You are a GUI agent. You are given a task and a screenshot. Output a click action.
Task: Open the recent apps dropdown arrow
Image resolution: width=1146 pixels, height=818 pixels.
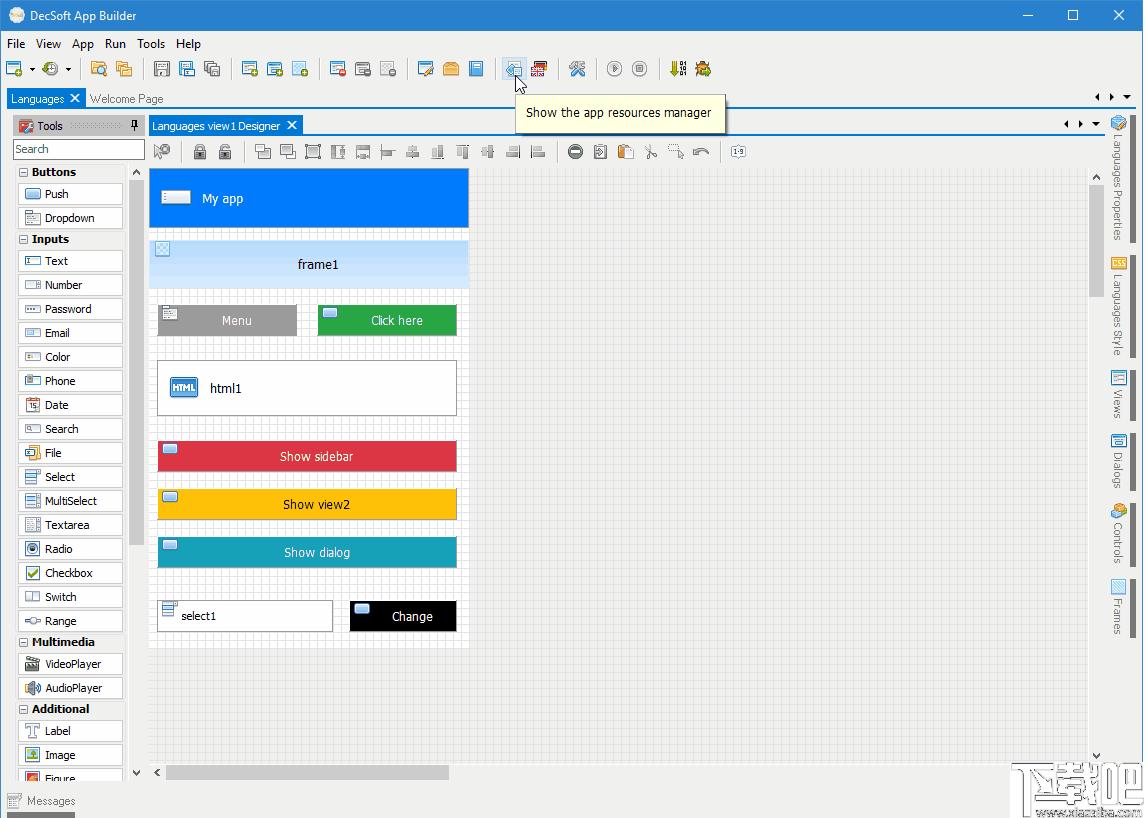pyautogui.click(x=69, y=69)
